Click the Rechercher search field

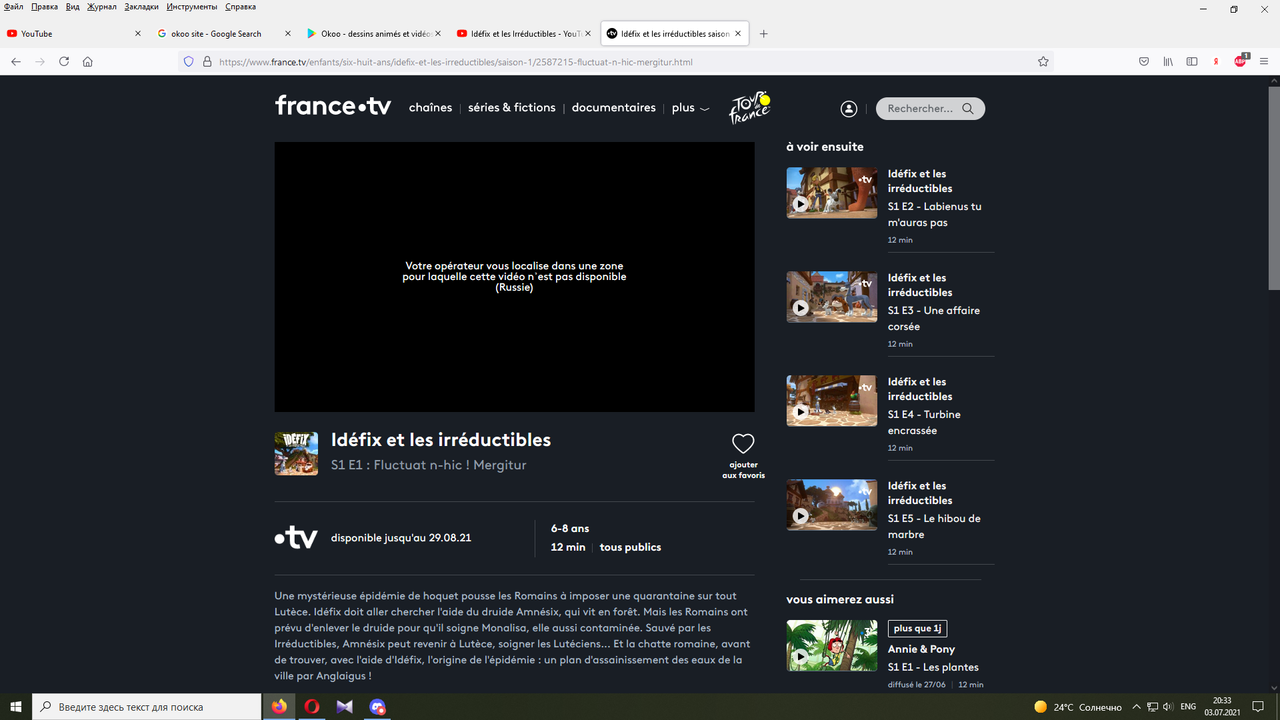(930, 108)
